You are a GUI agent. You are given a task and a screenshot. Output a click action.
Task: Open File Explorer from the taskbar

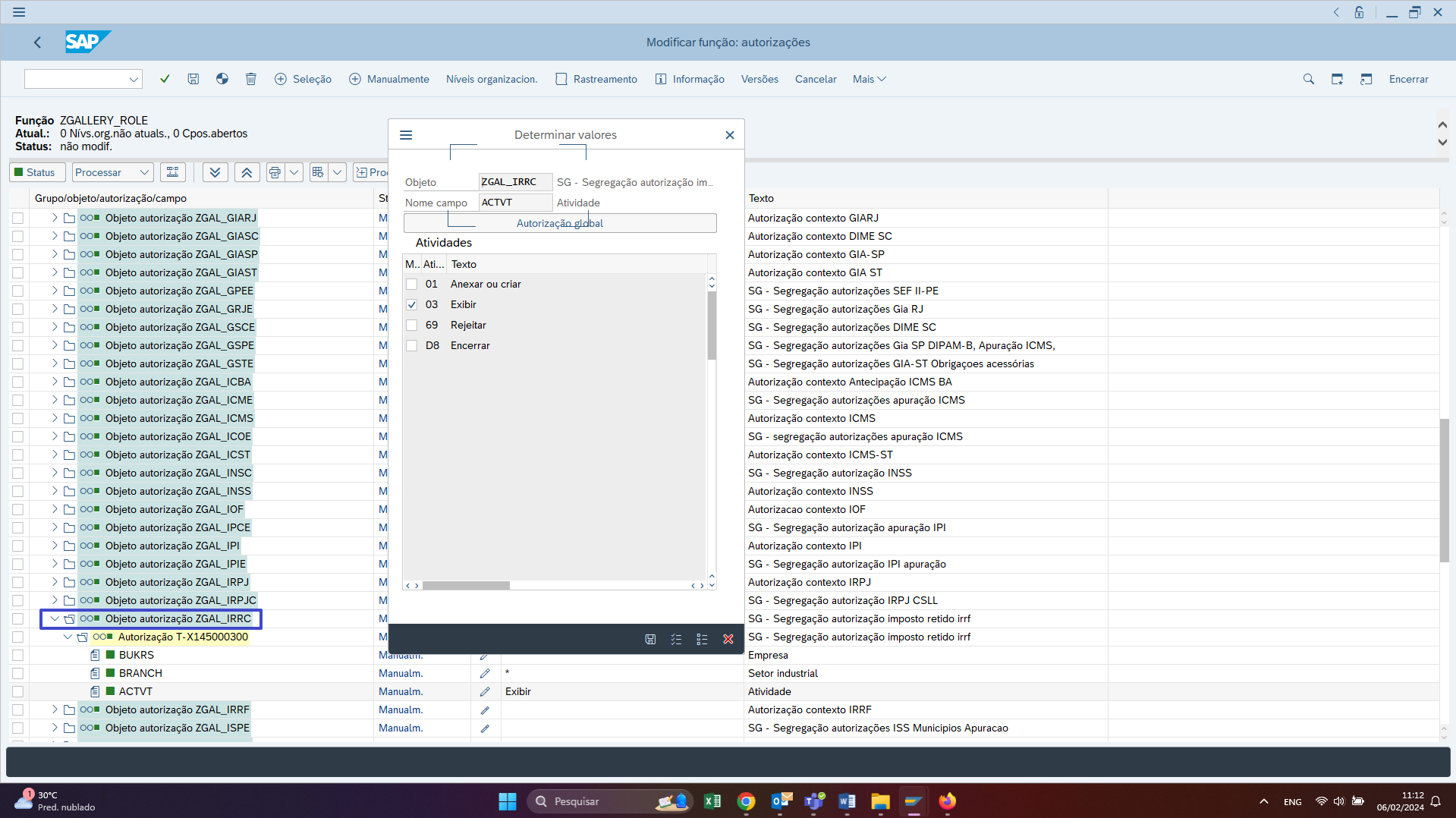880,801
